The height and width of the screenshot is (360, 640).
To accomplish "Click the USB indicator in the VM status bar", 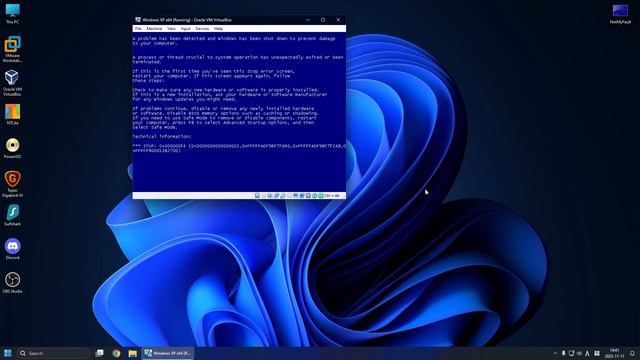I will (283, 196).
